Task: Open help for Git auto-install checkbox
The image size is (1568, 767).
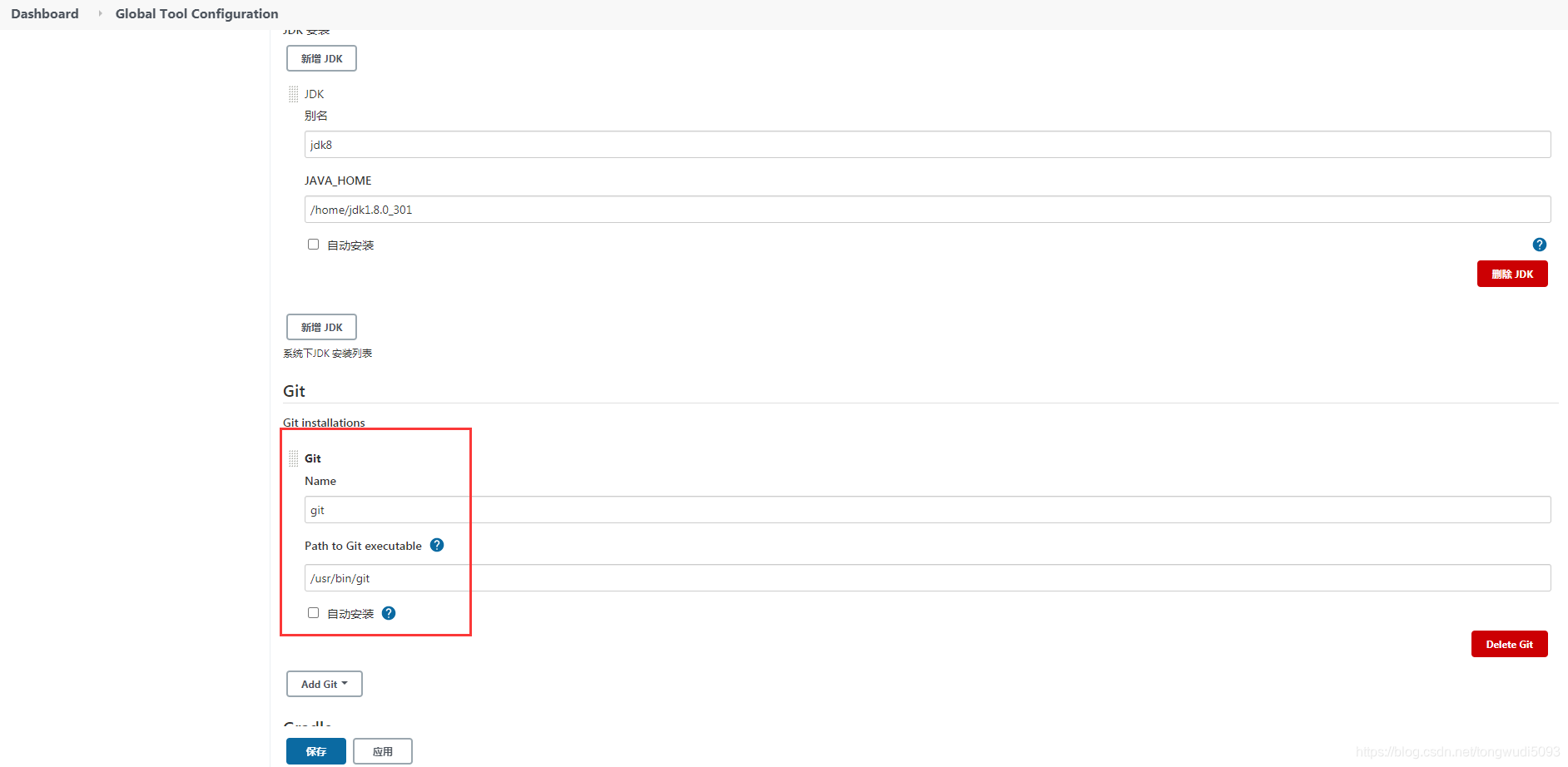Action: pyautogui.click(x=389, y=613)
